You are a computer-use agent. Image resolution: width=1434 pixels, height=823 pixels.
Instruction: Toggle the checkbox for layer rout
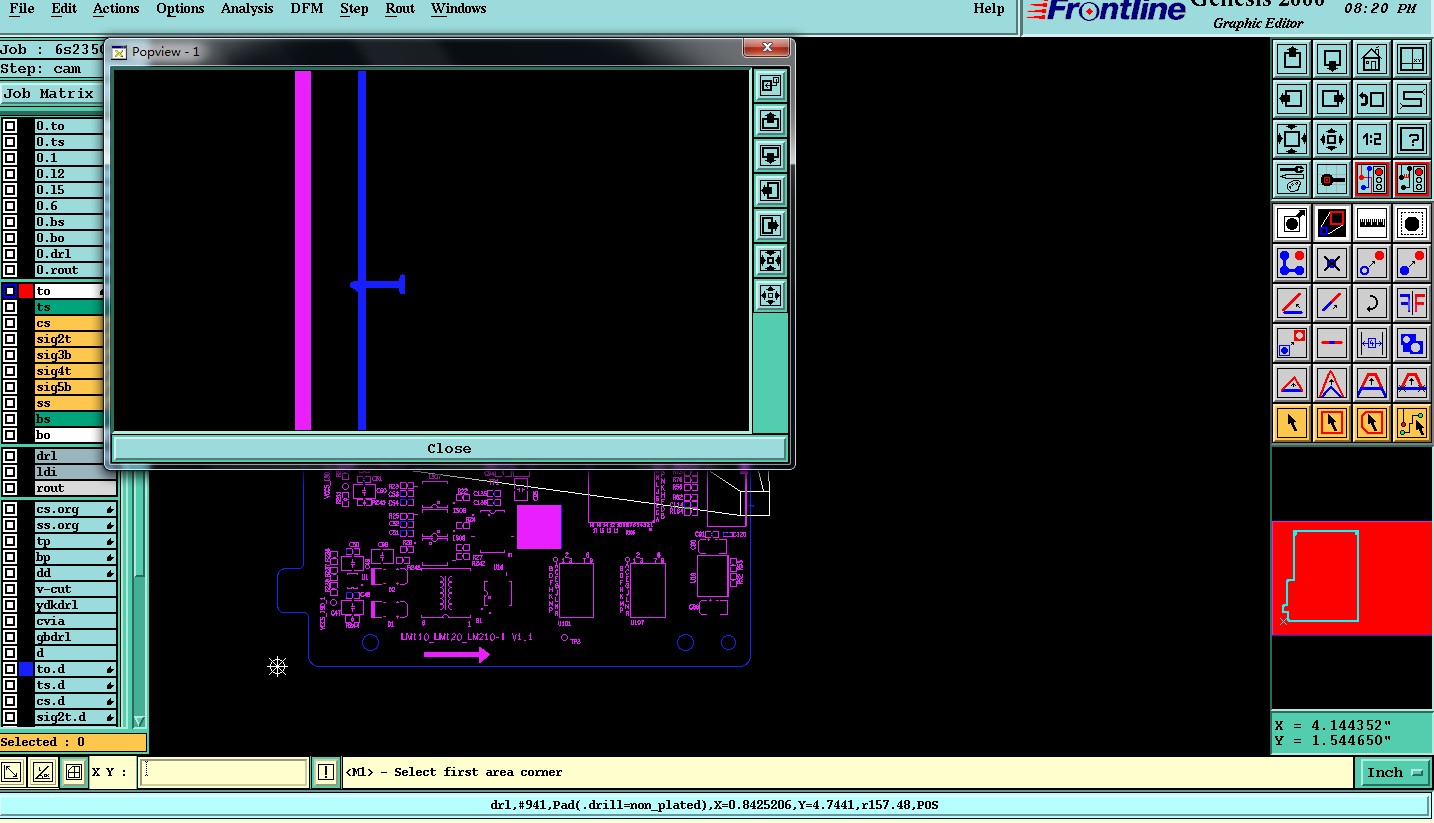[10, 488]
